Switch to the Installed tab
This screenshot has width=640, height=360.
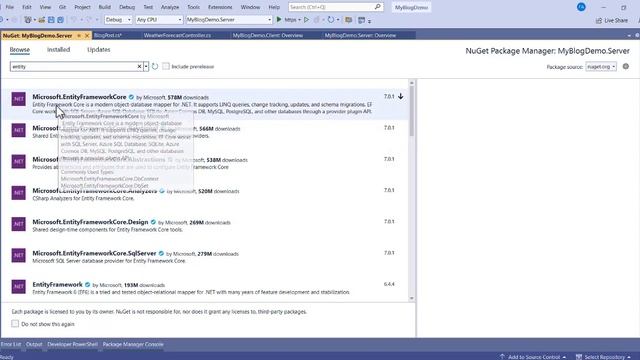[58, 49]
